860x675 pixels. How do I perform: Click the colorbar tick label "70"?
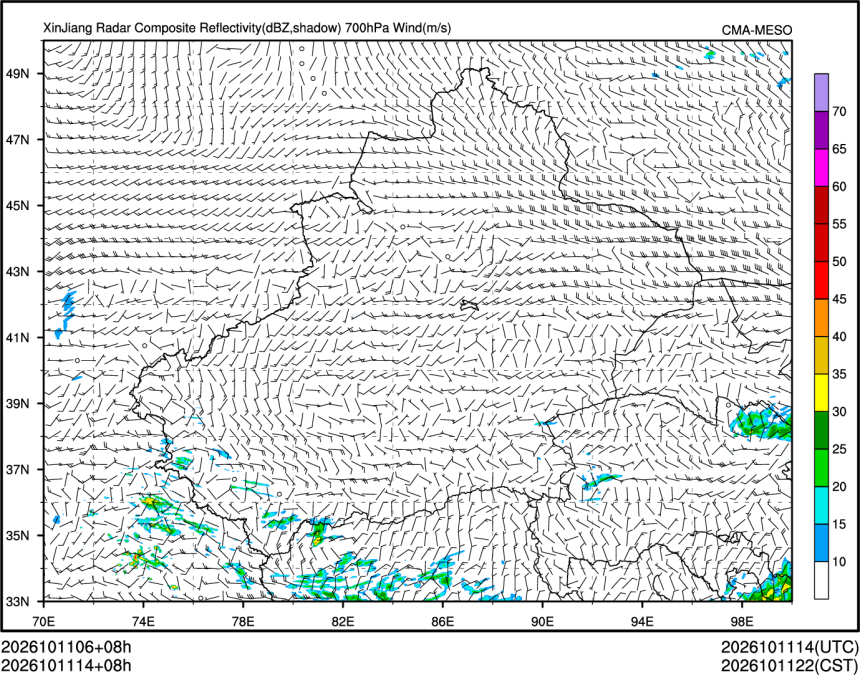point(840,112)
